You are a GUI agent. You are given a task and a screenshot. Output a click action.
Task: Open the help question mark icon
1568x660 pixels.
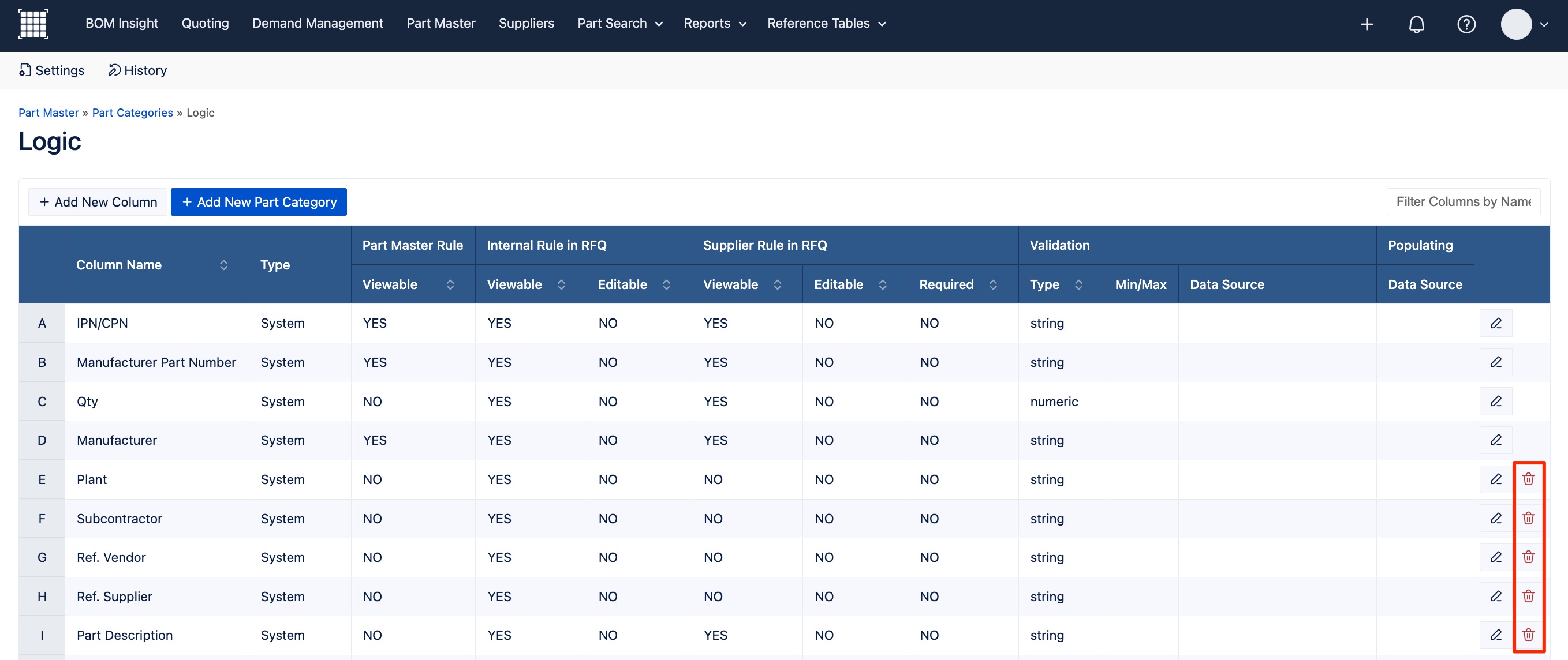pyautogui.click(x=1466, y=24)
